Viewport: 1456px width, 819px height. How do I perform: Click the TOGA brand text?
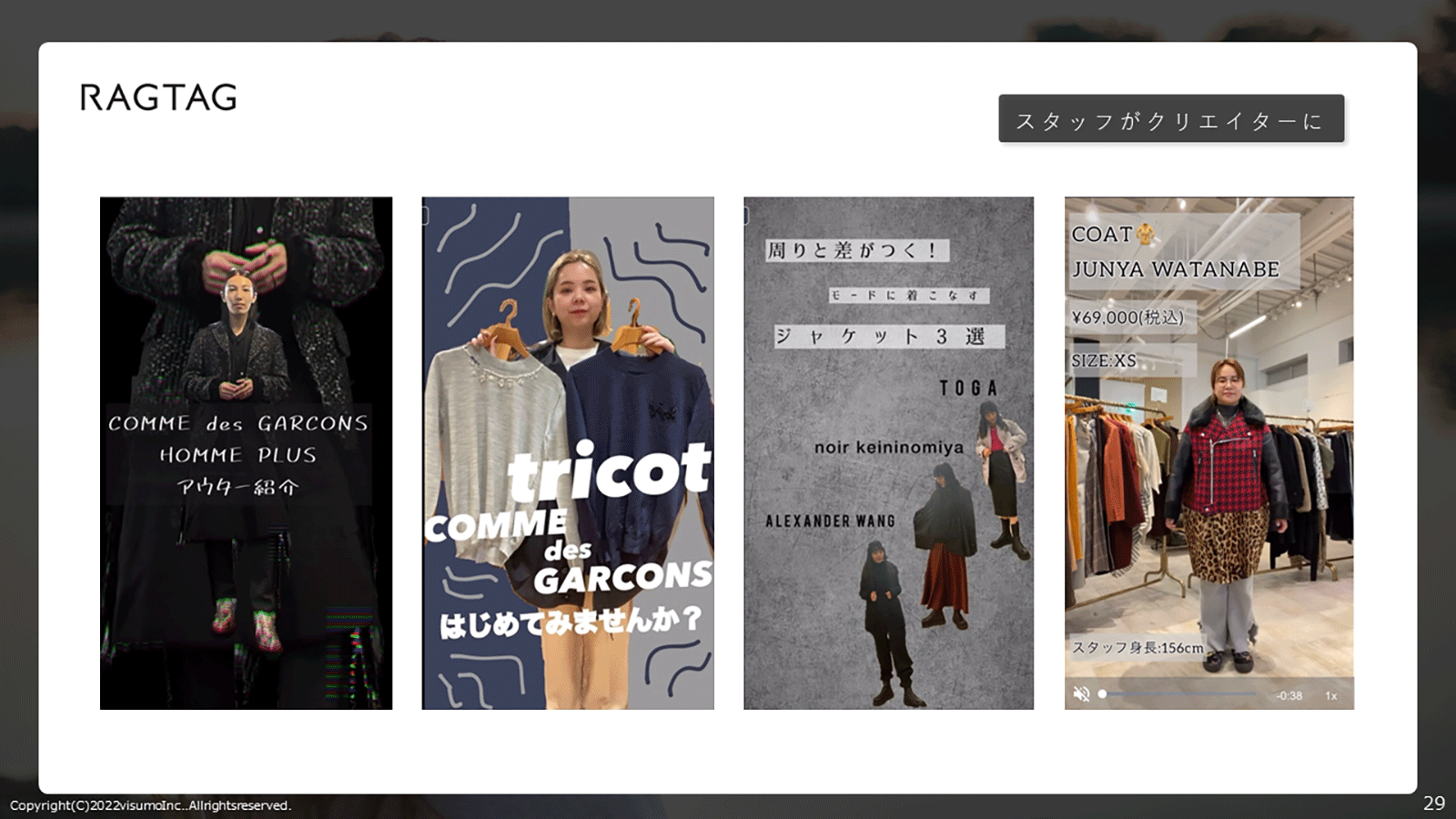969,389
